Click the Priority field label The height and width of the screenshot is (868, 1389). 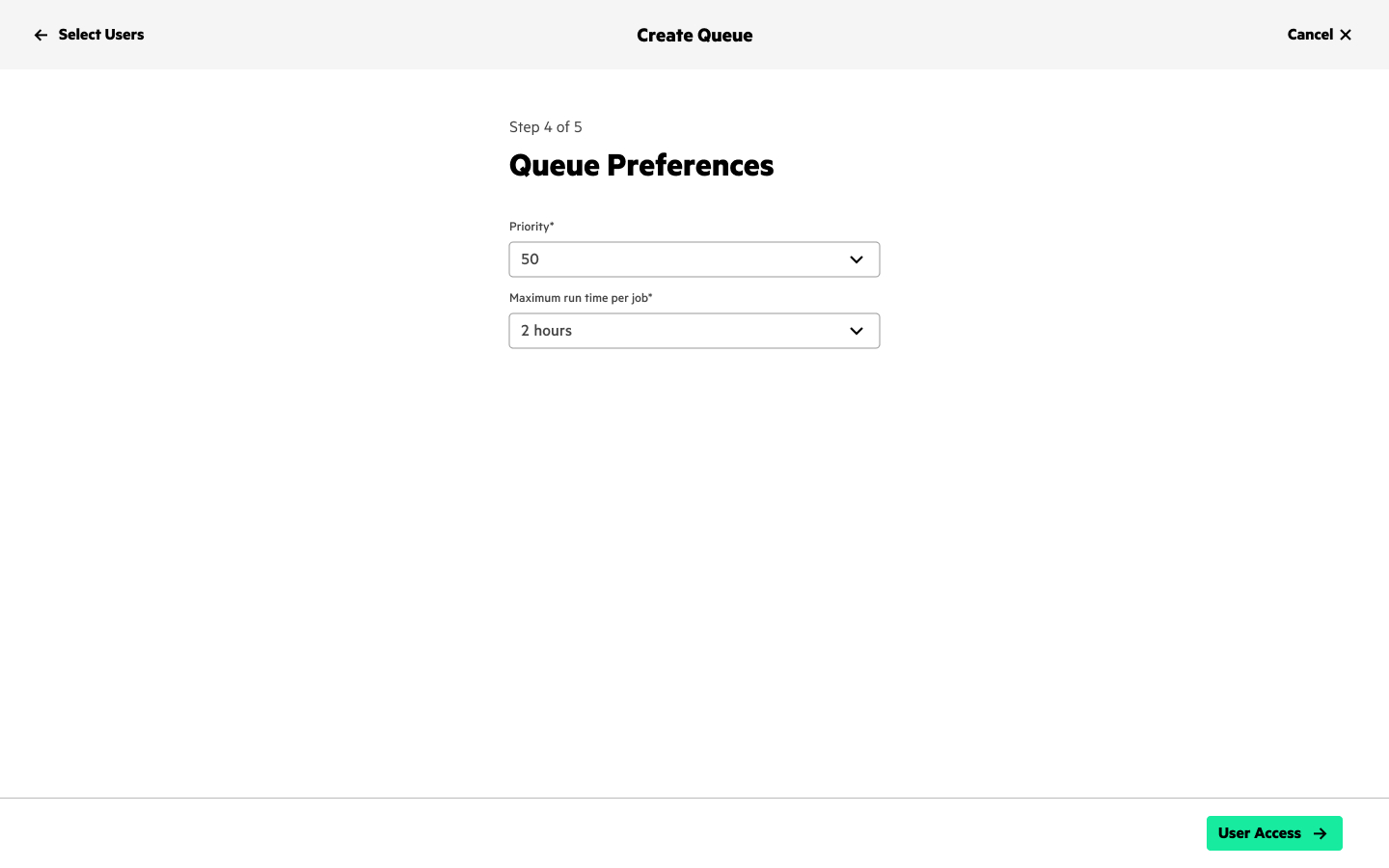pos(531,227)
